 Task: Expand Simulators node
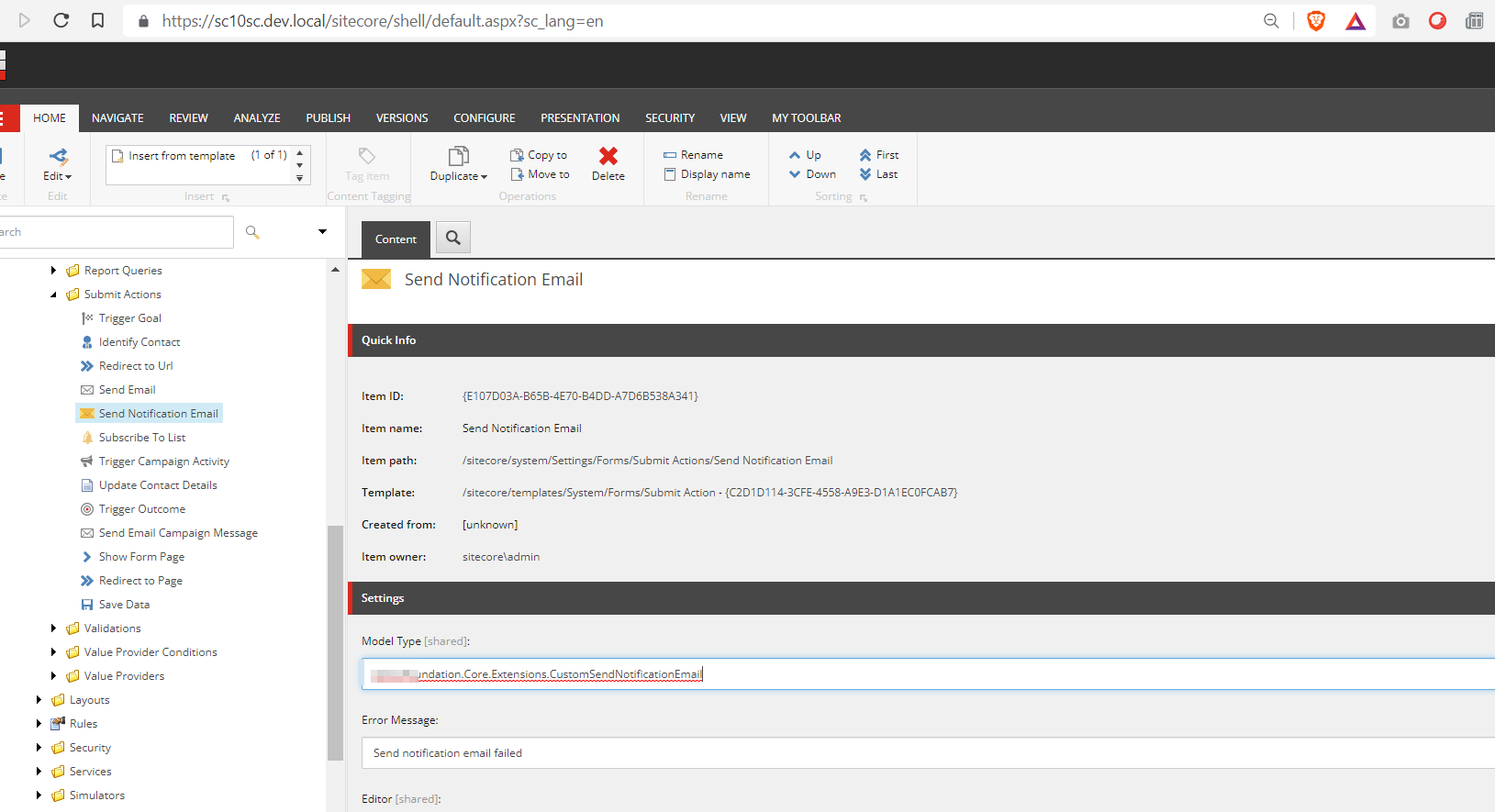coord(39,795)
